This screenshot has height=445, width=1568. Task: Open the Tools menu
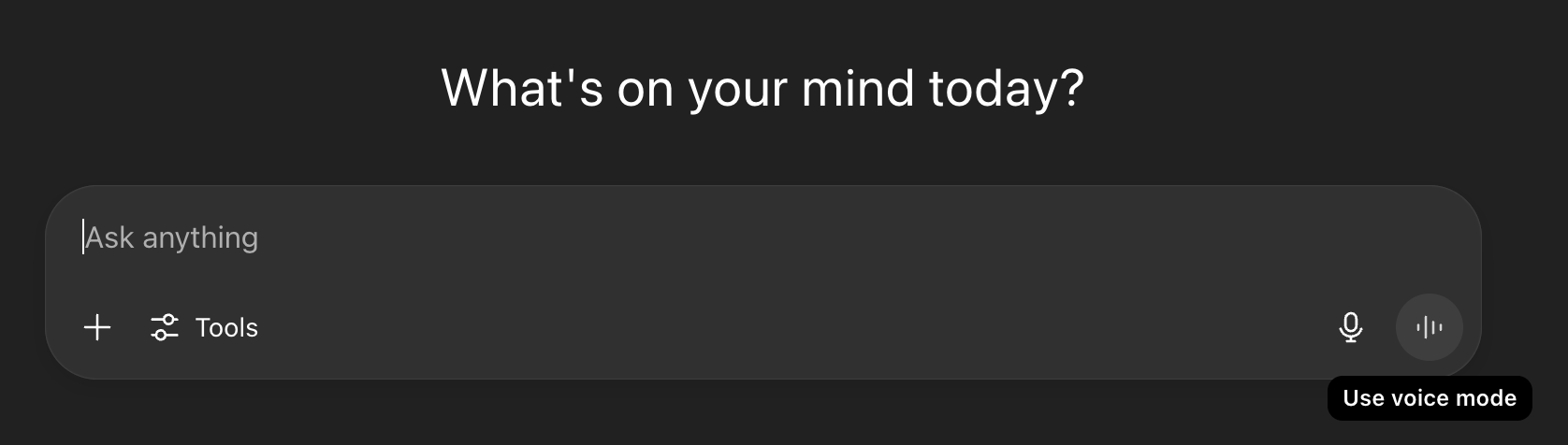[x=205, y=327]
